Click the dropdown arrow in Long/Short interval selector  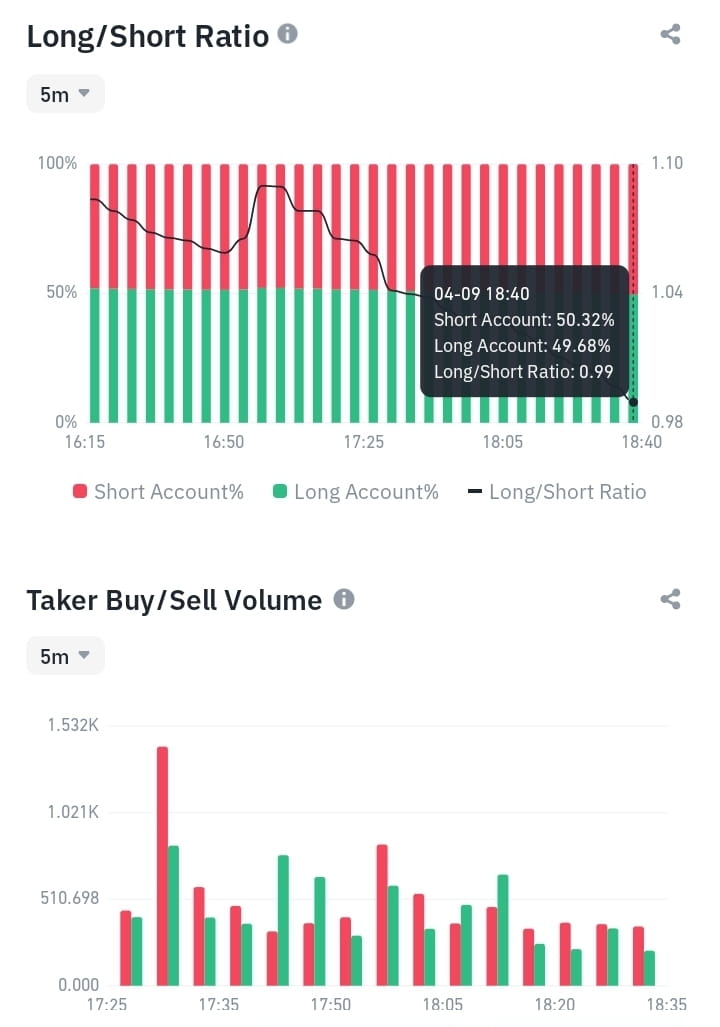pos(84,93)
